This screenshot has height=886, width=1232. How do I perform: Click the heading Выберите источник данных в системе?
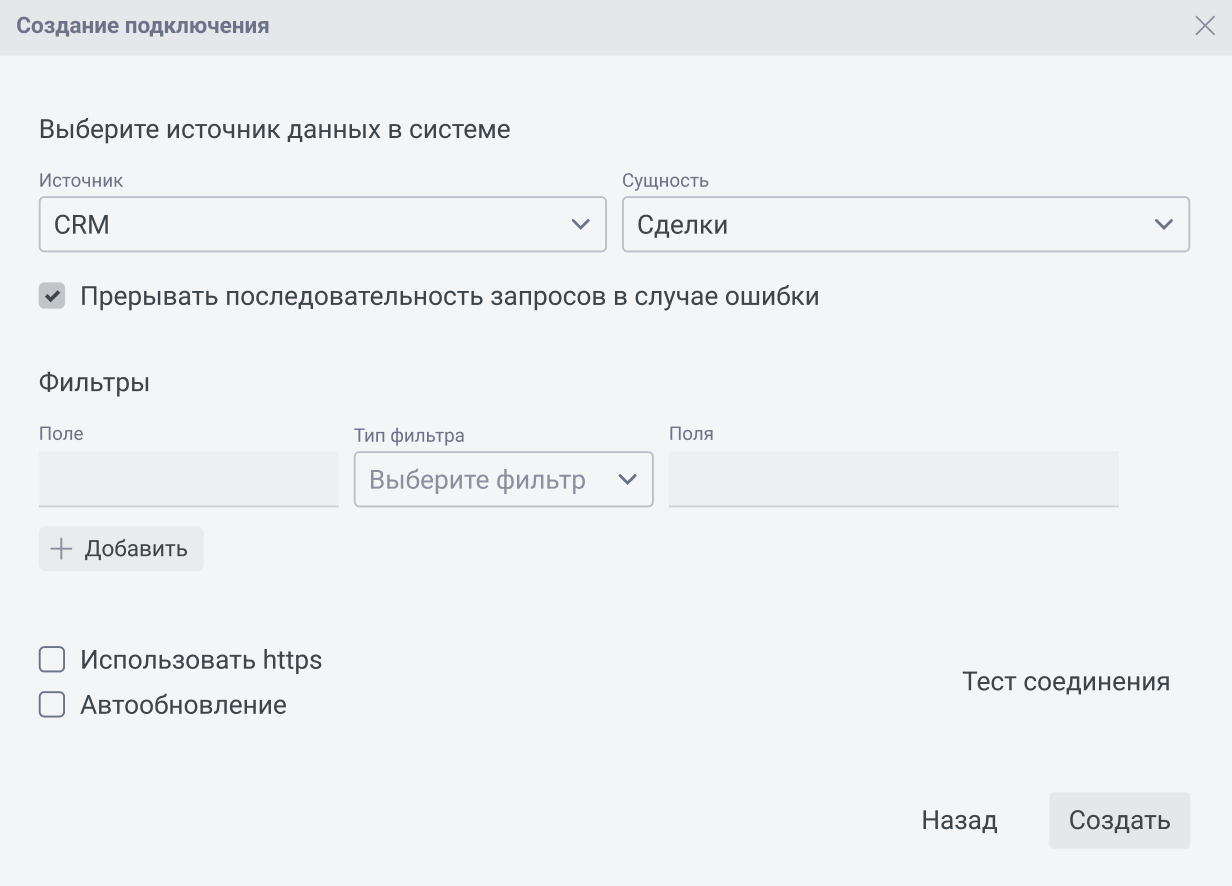pyautogui.click(x=275, y=130)
